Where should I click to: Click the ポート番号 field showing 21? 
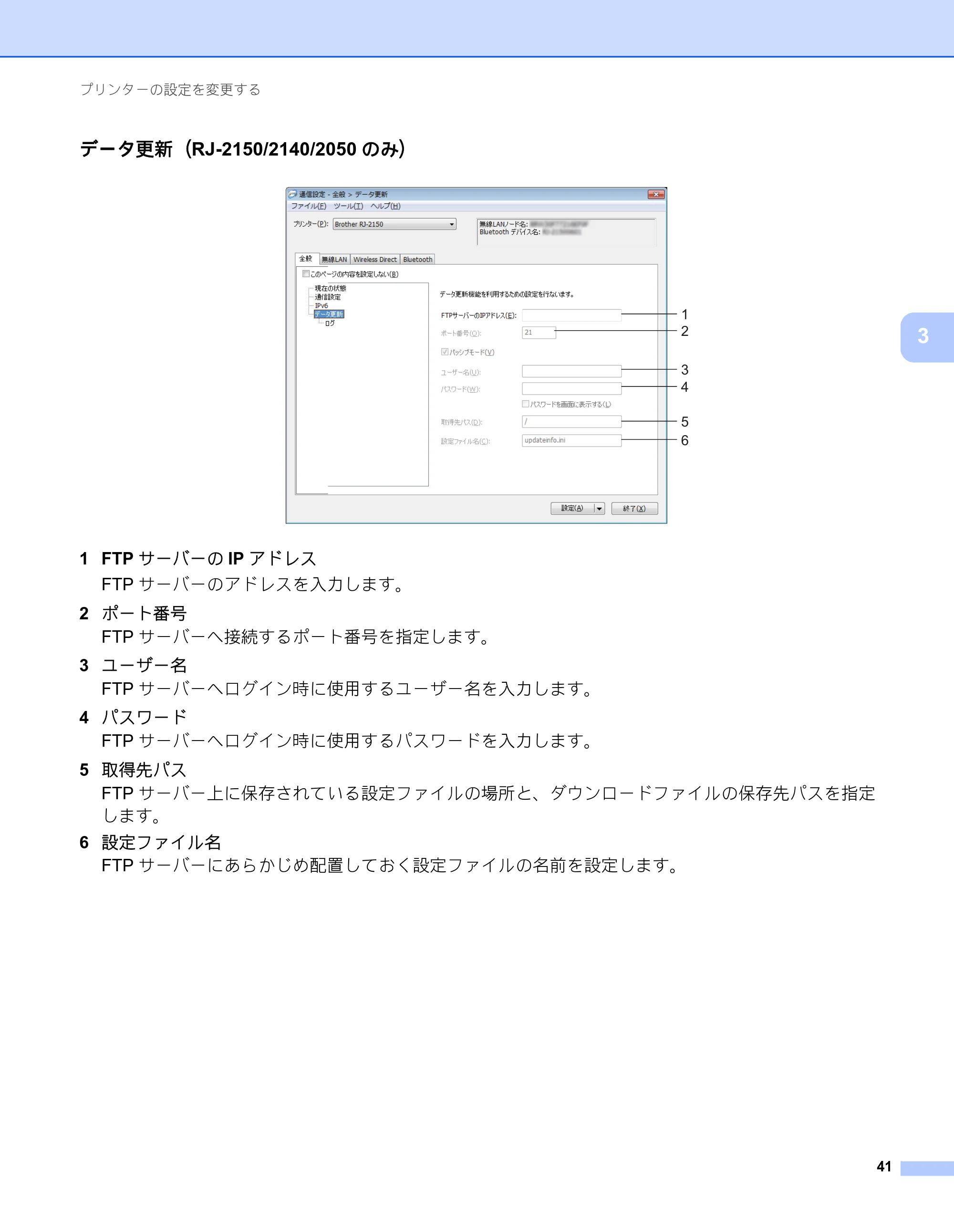pyautogui.click(x=539, y=332)
